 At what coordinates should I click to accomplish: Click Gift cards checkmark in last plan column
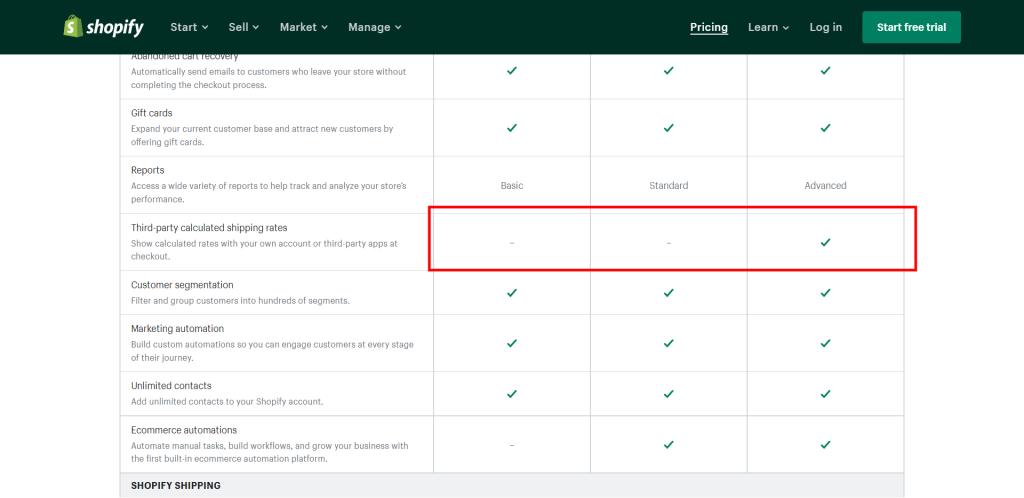pos(825,128)
